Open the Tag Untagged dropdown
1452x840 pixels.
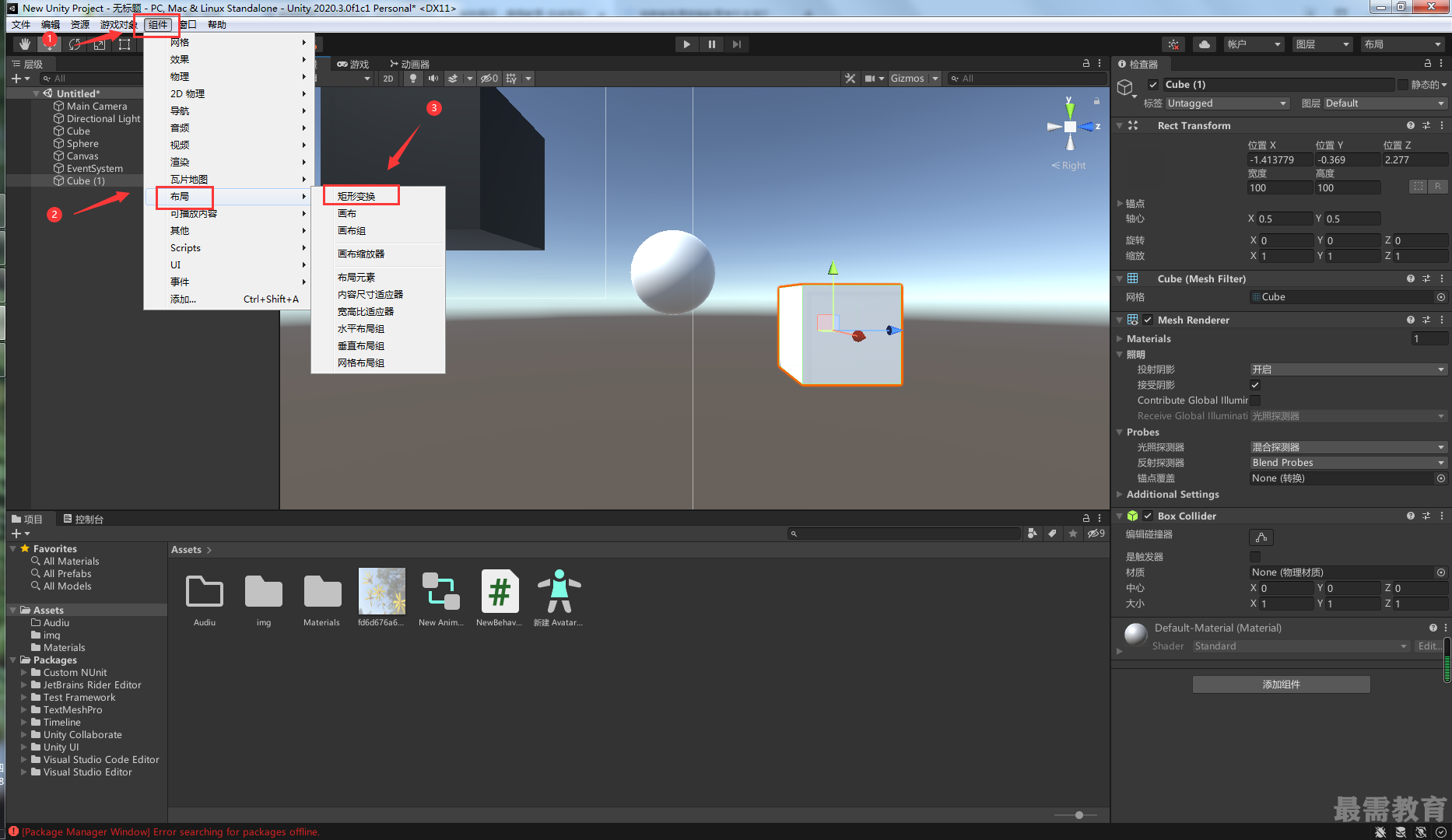point(1227,103)
